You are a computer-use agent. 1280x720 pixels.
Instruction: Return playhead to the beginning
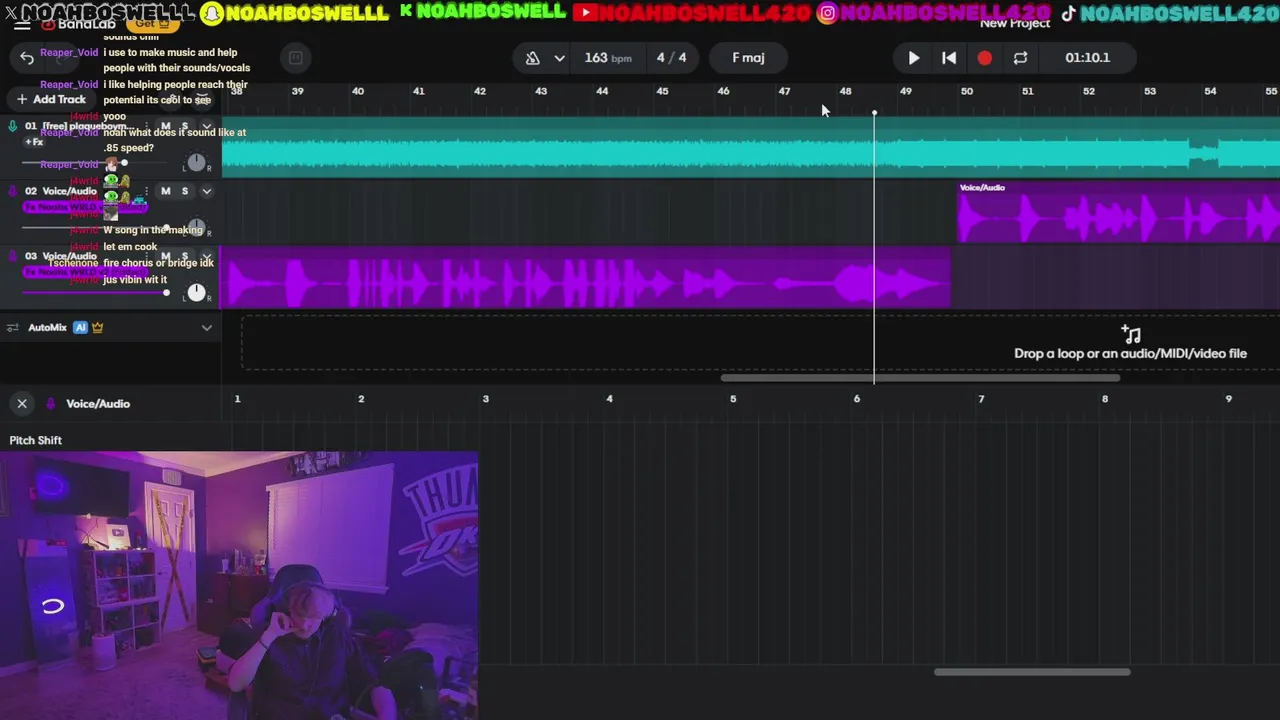click(x=949, y=58)
